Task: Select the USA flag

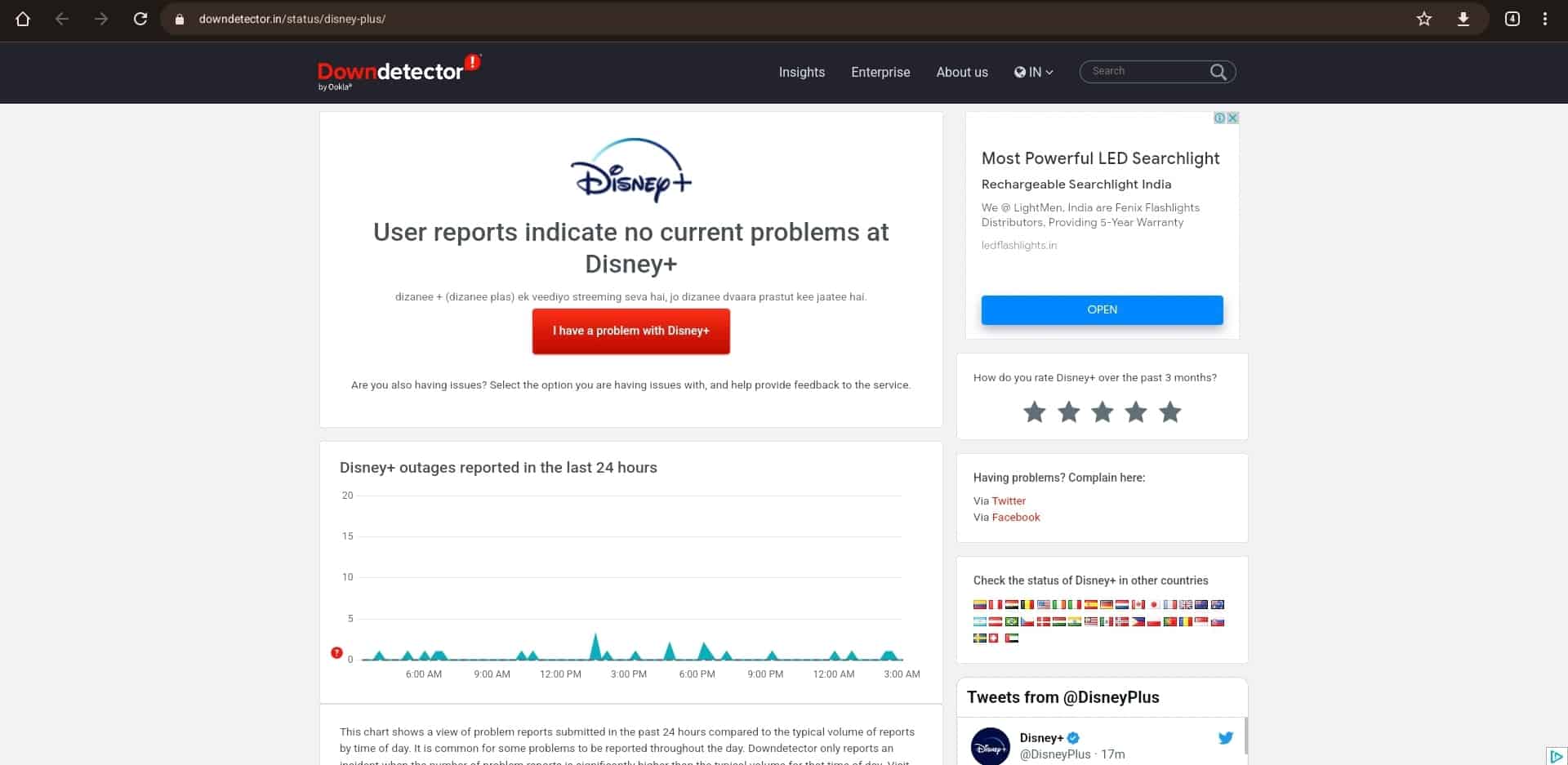Action: click(x=1044, y=604)
